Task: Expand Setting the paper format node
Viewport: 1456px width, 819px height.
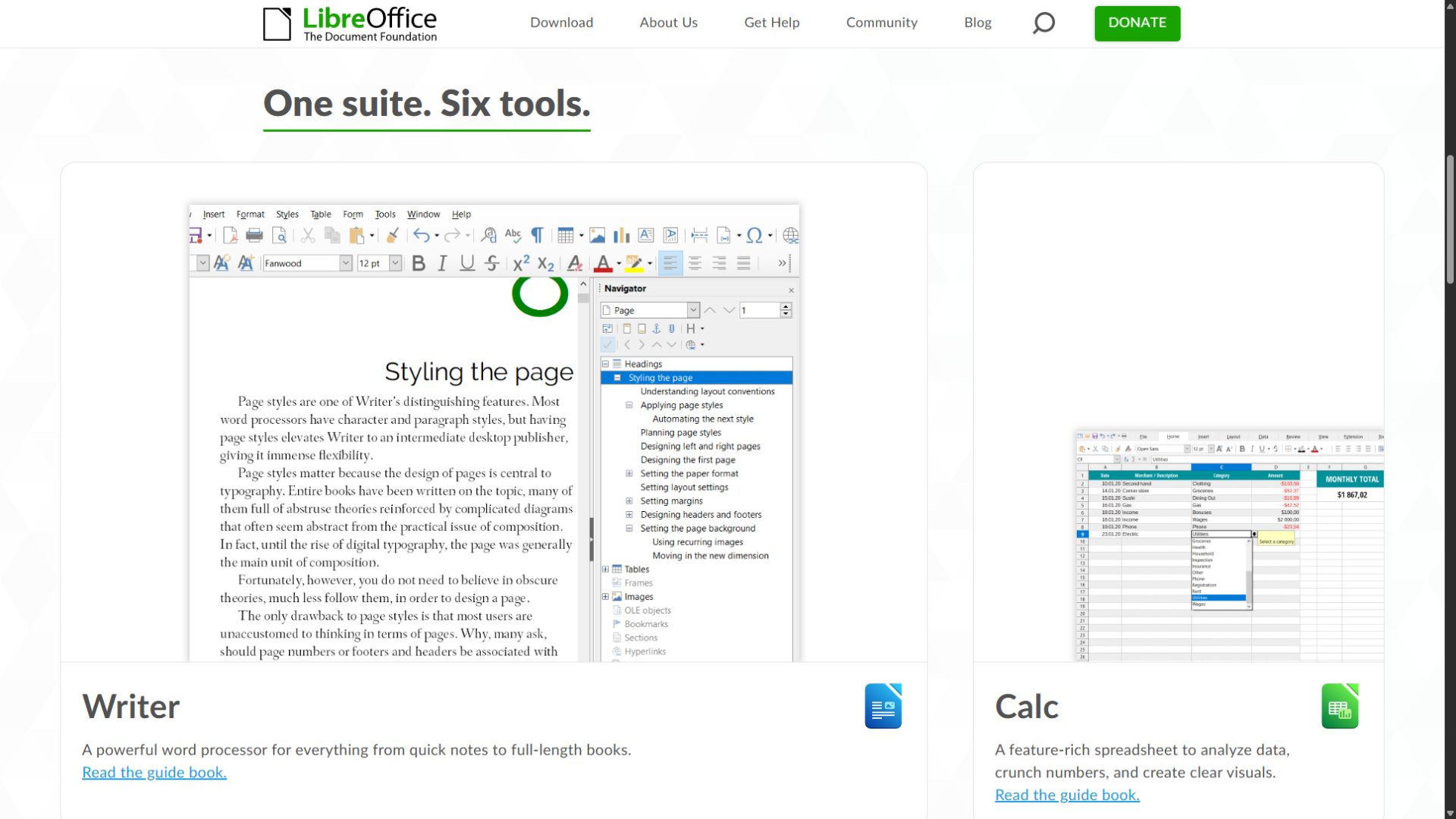Action: pyautogui.click(x=629, y=473)
